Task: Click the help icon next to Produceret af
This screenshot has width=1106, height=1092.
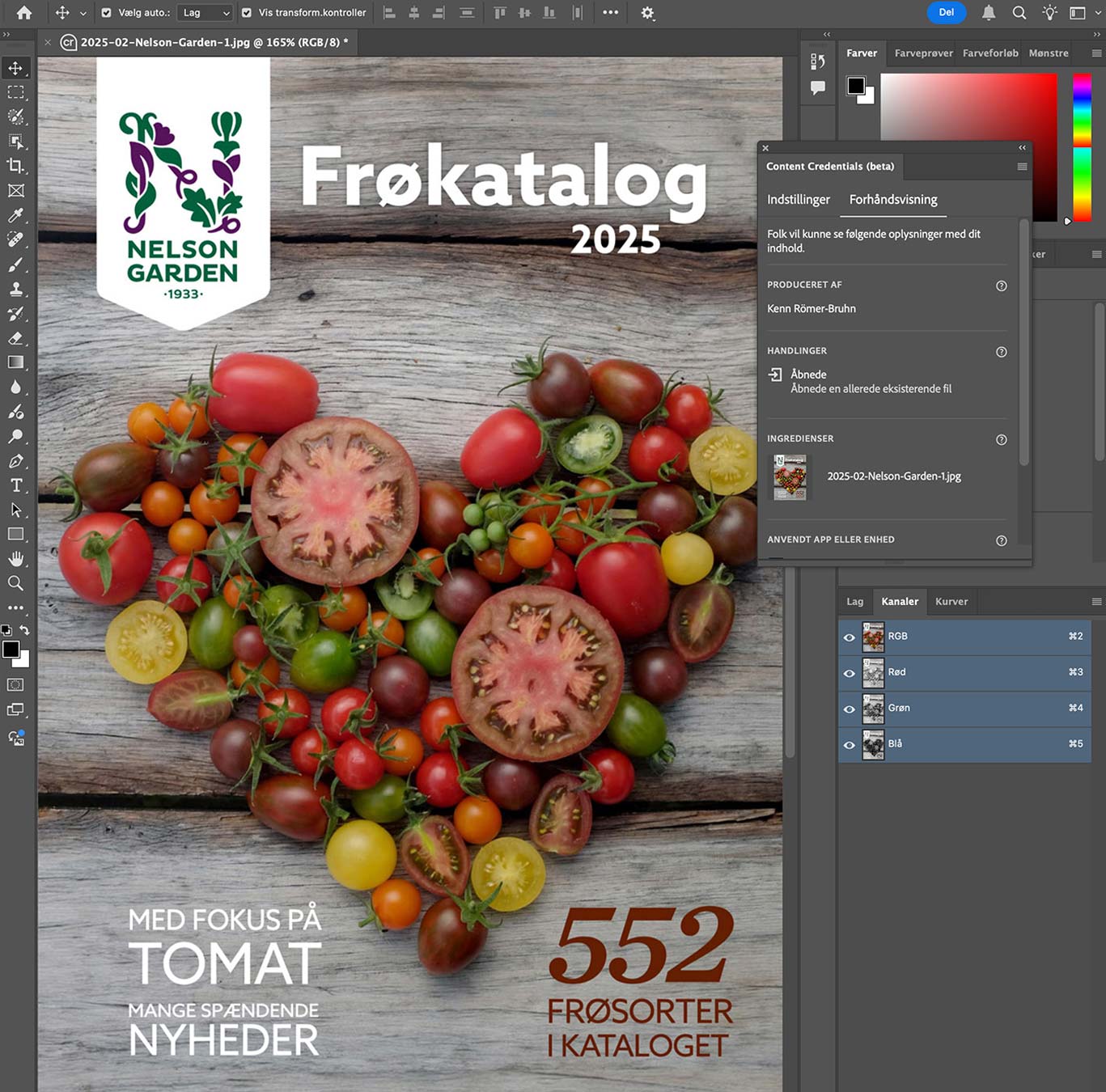Action: 1001,286
